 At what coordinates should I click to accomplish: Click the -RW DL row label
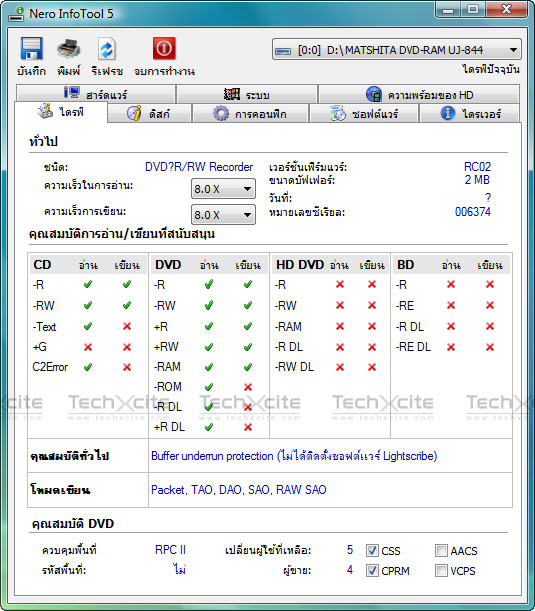point(294,367)
